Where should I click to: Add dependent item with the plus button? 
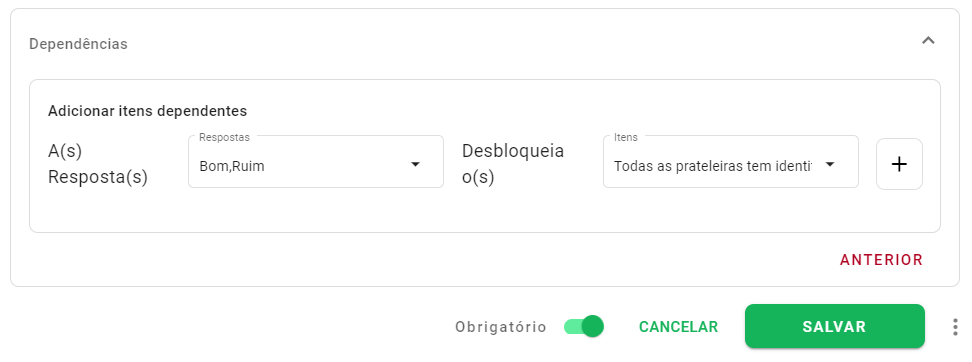coord(899,164)
